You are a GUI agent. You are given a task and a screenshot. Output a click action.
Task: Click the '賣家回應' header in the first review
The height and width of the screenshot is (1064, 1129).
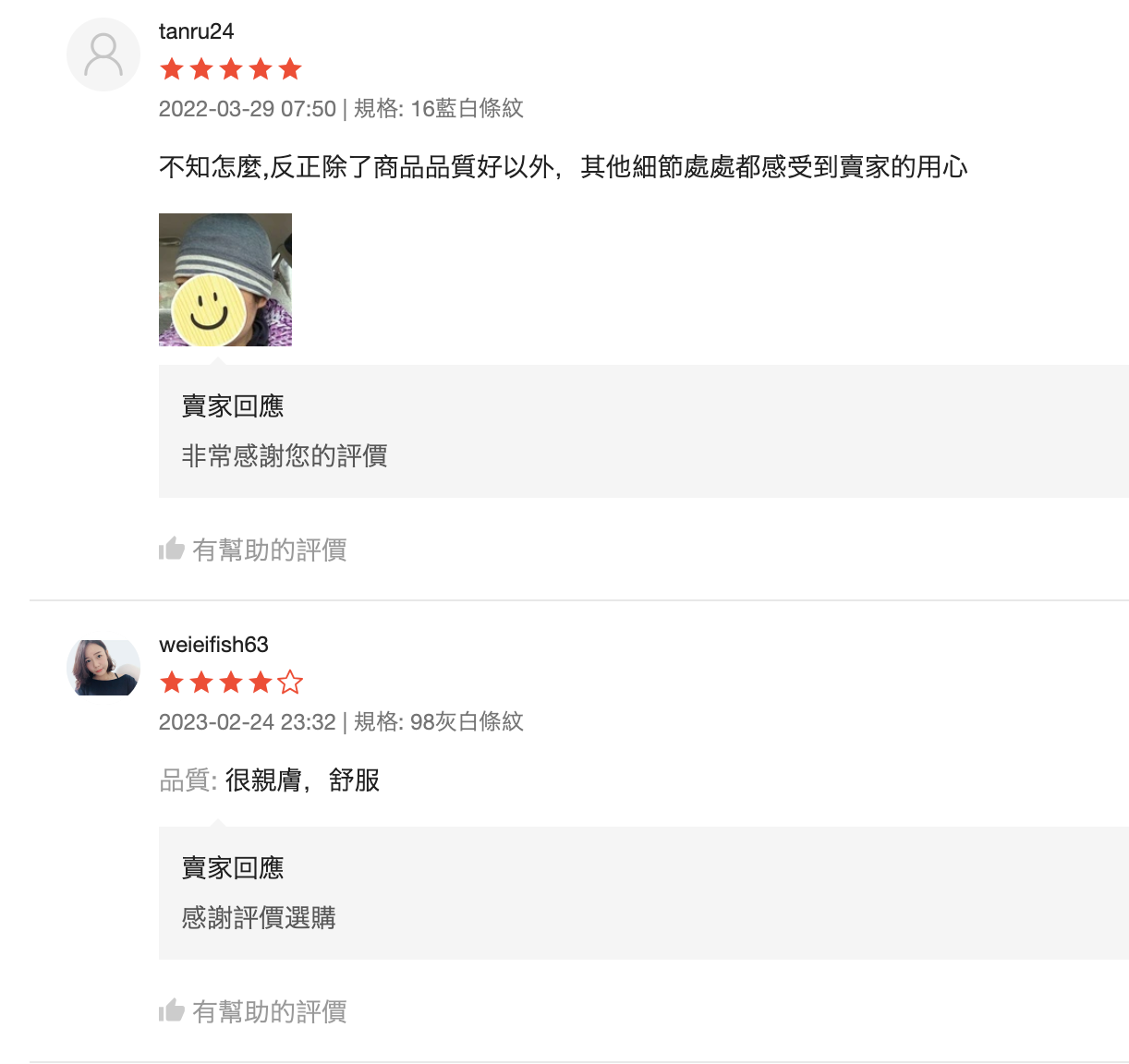(x=231, y=405)
